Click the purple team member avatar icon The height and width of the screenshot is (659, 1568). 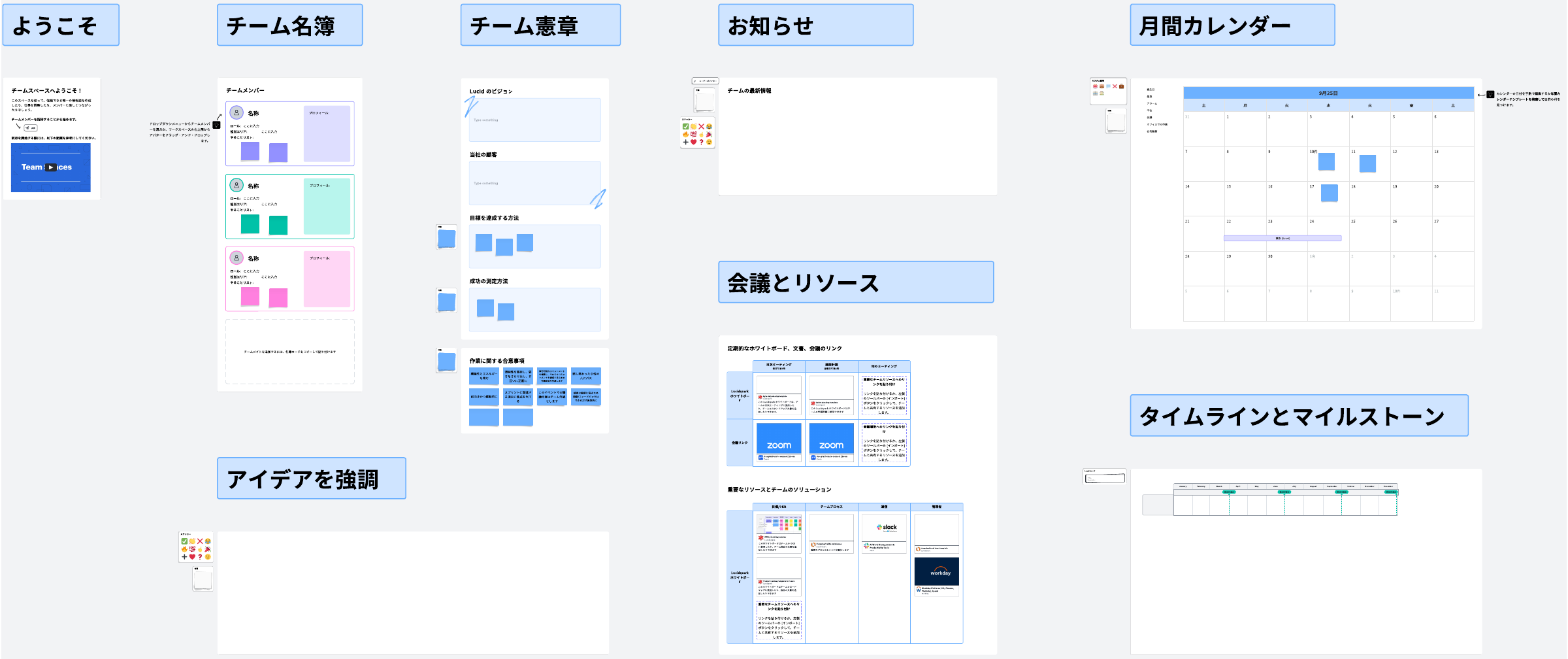[237, 112]
